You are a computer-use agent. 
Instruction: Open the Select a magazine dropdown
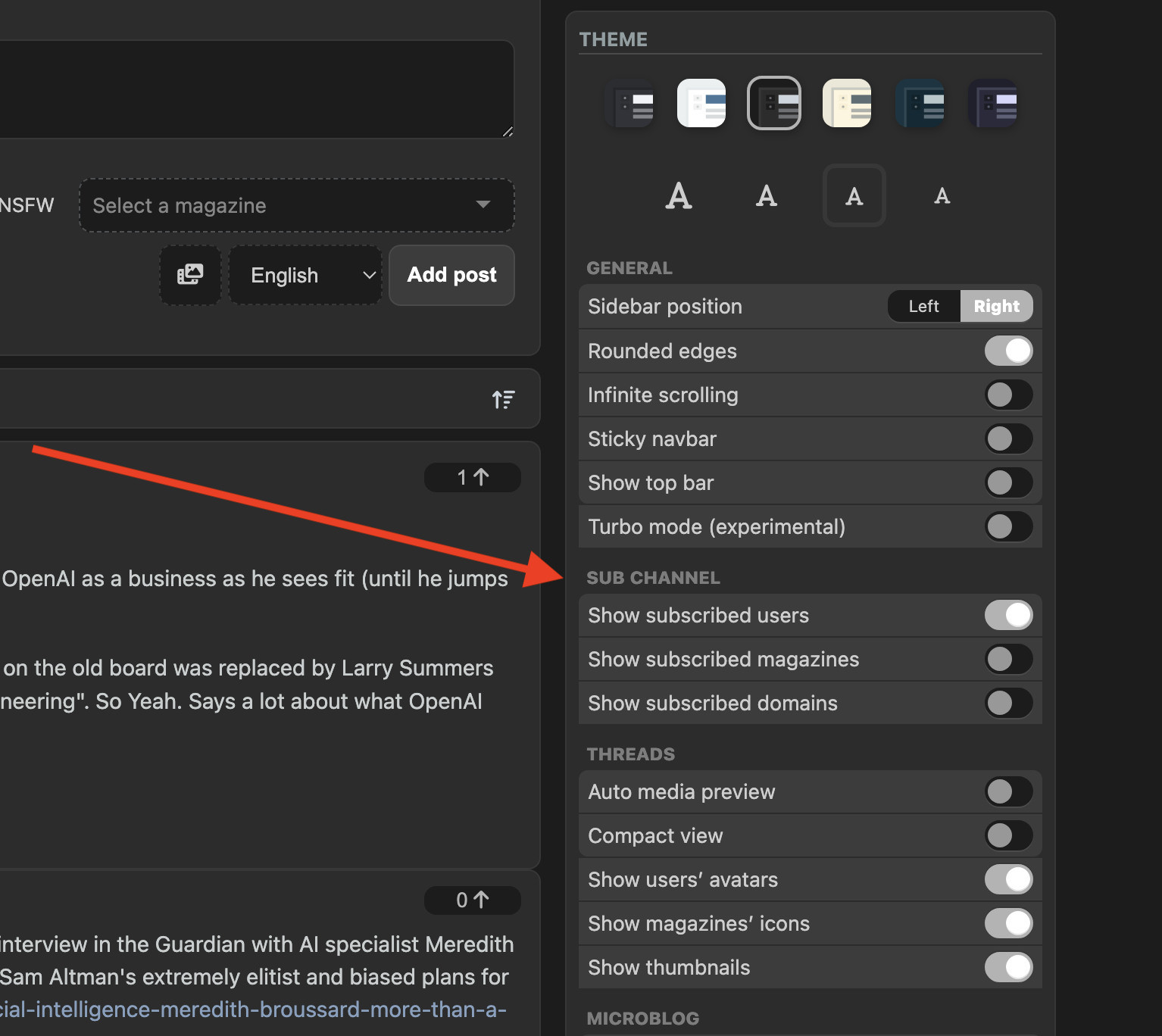click(296, 205)
